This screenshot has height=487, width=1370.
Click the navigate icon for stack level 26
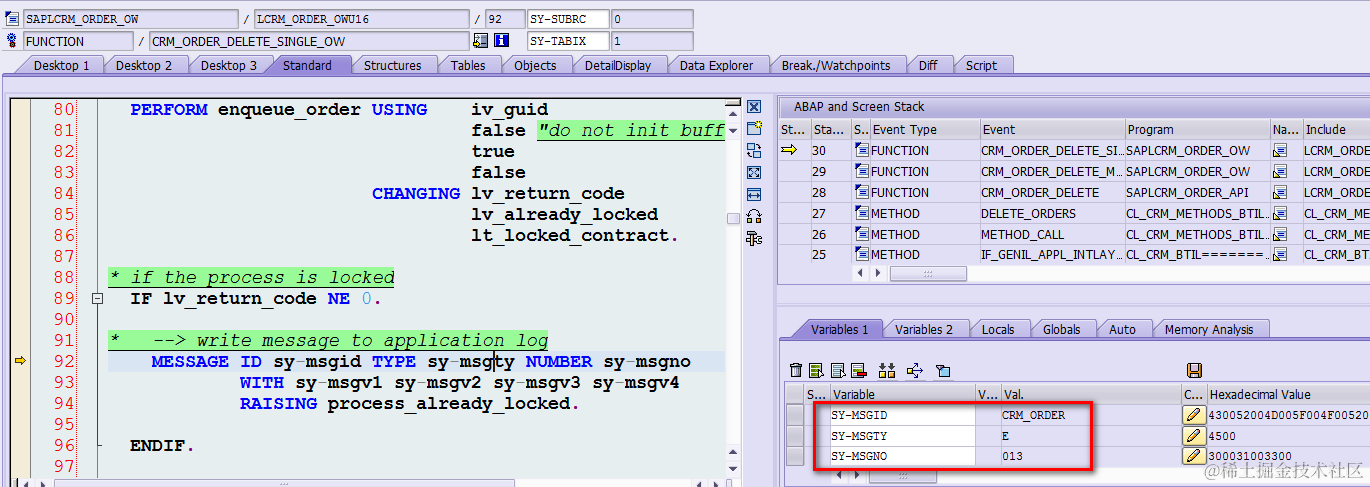coord(1279,234)
